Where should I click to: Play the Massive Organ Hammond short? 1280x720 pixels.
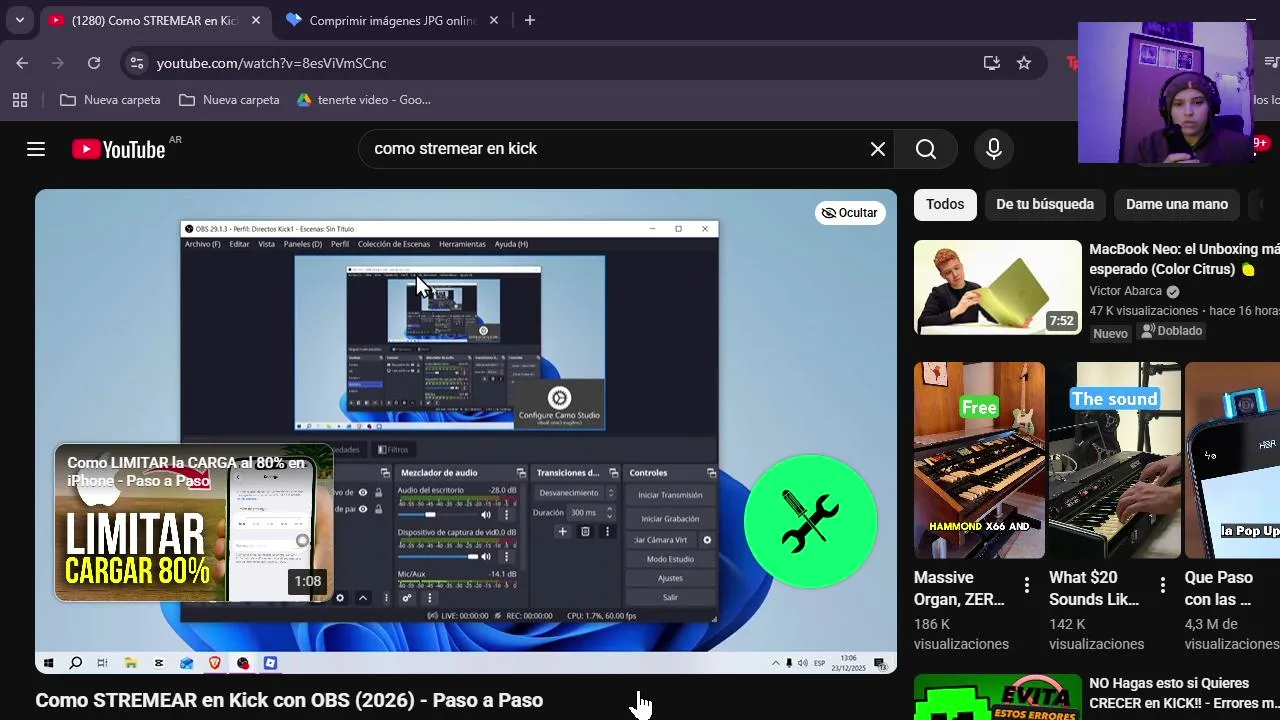click(x=979, y=460)
